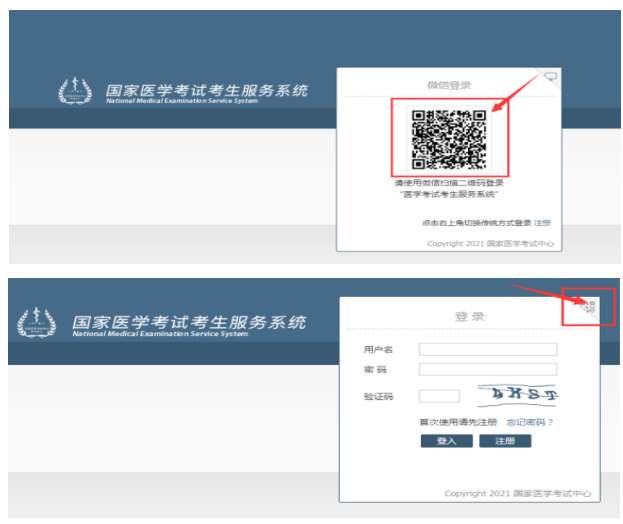The width and height of the screenshot is (623, 524).
Task: Click the 请使用微信扫描二维码登录 instruction text
Action: [449, 184]
